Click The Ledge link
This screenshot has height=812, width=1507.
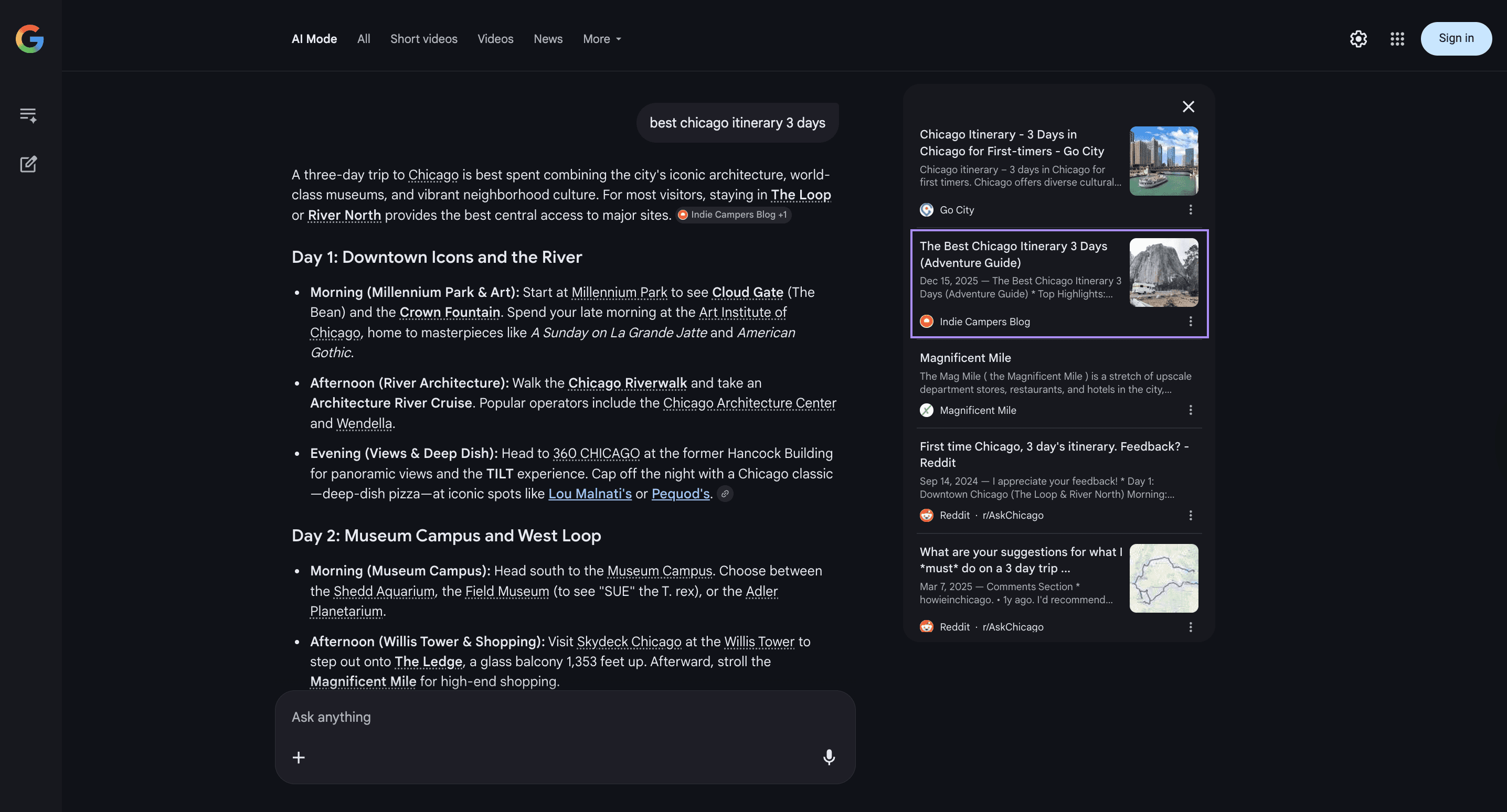[428, 661]
